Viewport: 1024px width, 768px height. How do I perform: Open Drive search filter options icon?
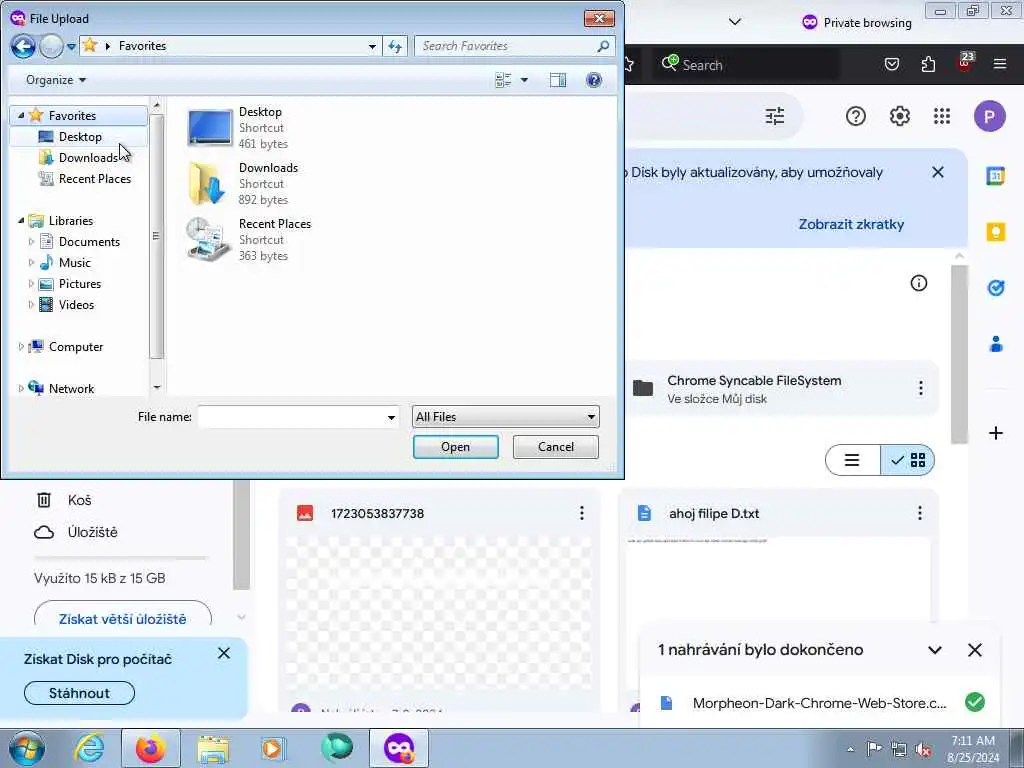point(775,116)
